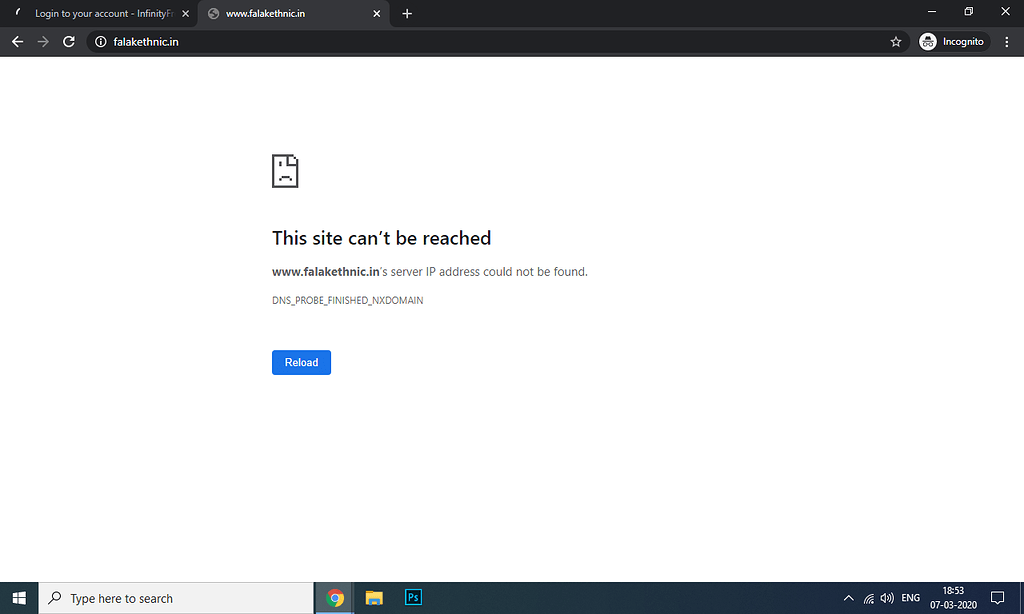Launch Photoshop from the taskbar
Image resolution: width=1024 pixels, height=614 pixels.
412,597
